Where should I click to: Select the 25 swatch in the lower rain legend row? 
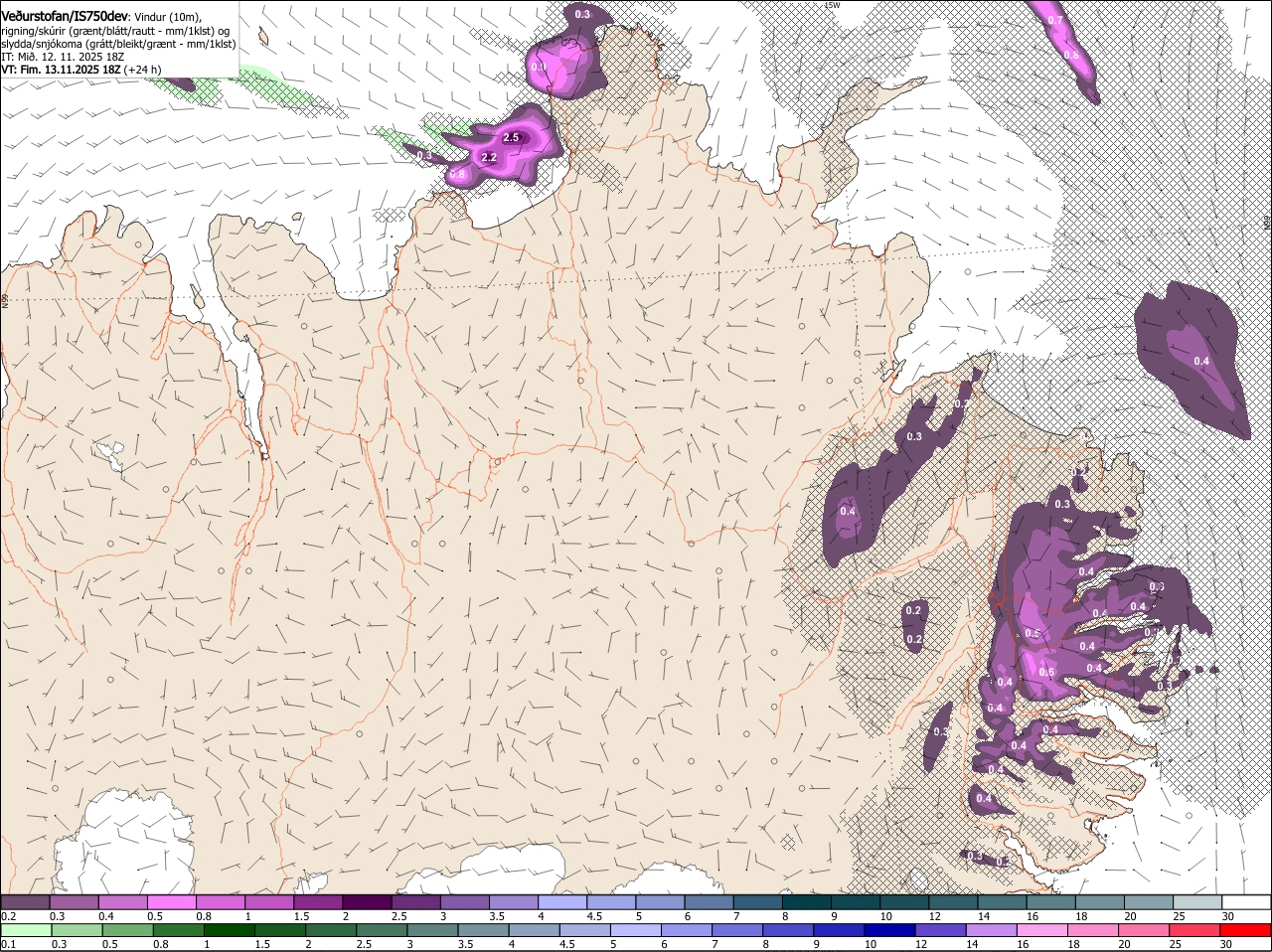[x=1195, y=930]
